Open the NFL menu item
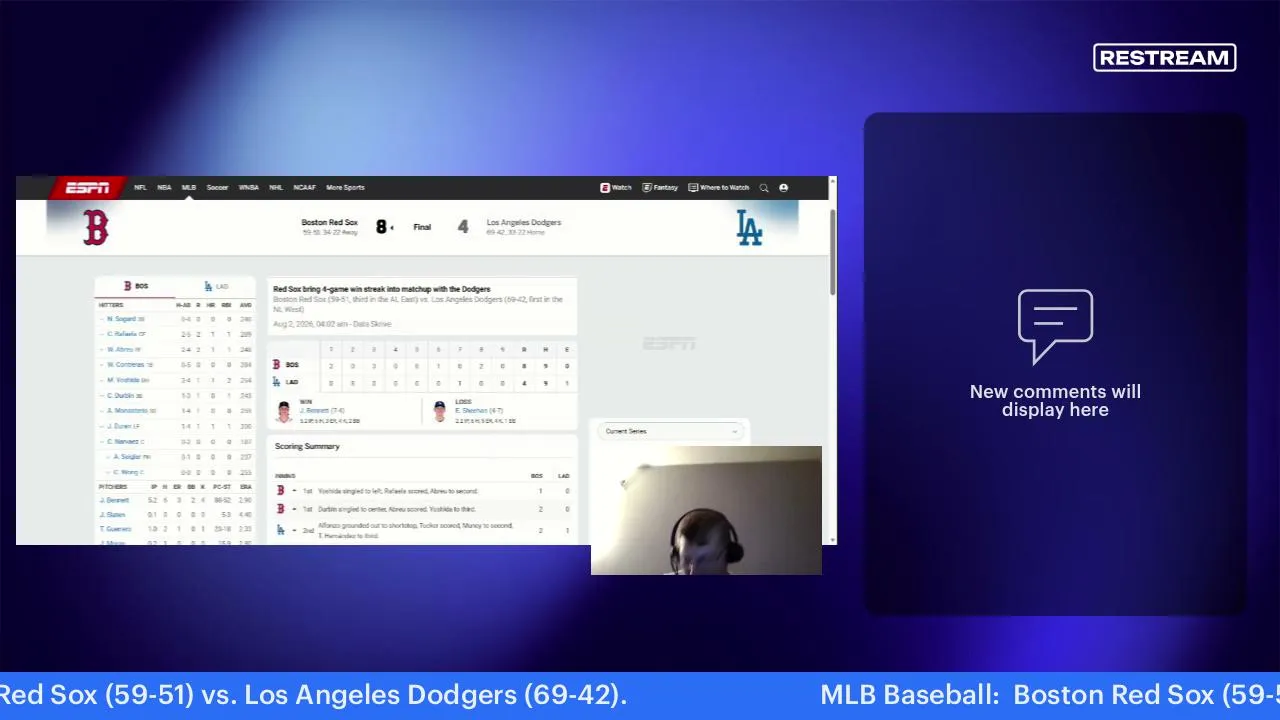The width and height of the screenshot is (1280, 720). point(140,188)
